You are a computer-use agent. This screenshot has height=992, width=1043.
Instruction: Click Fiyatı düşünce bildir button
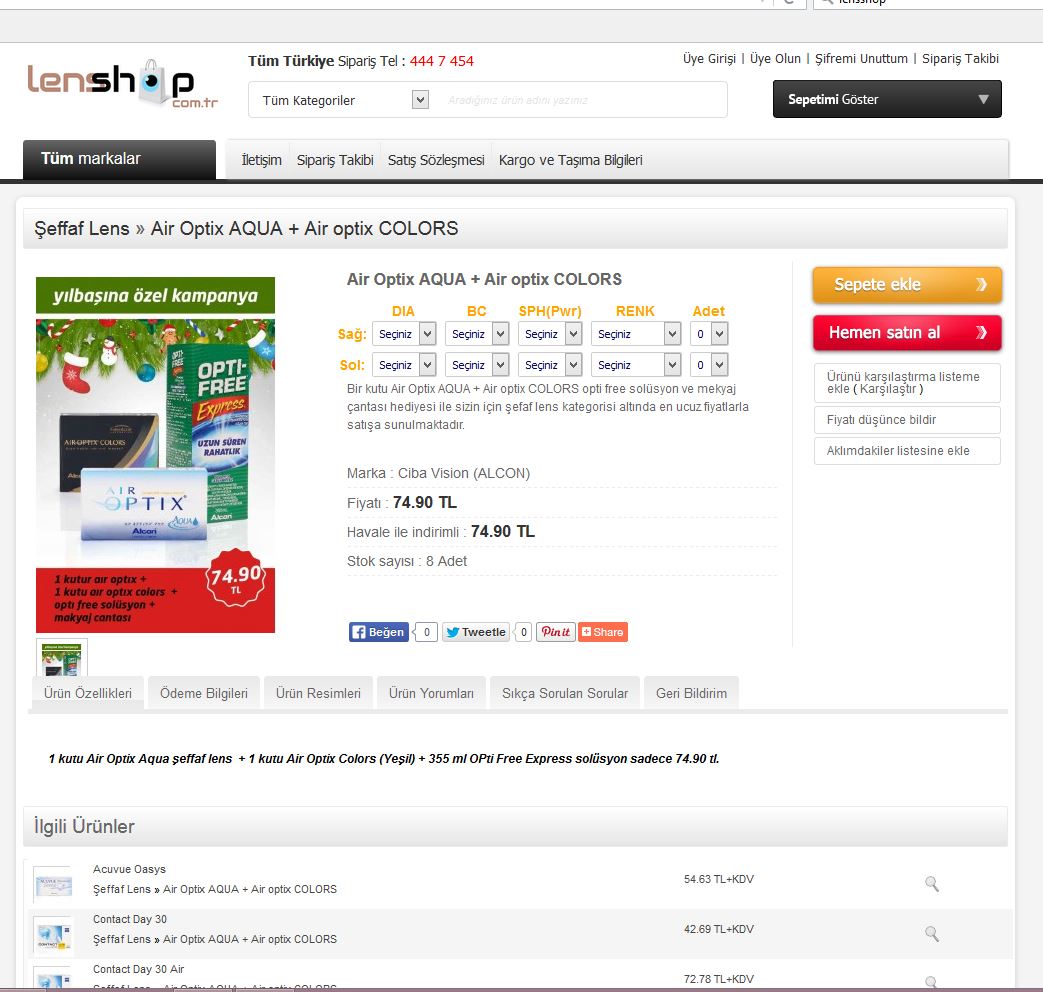(907, 420)
